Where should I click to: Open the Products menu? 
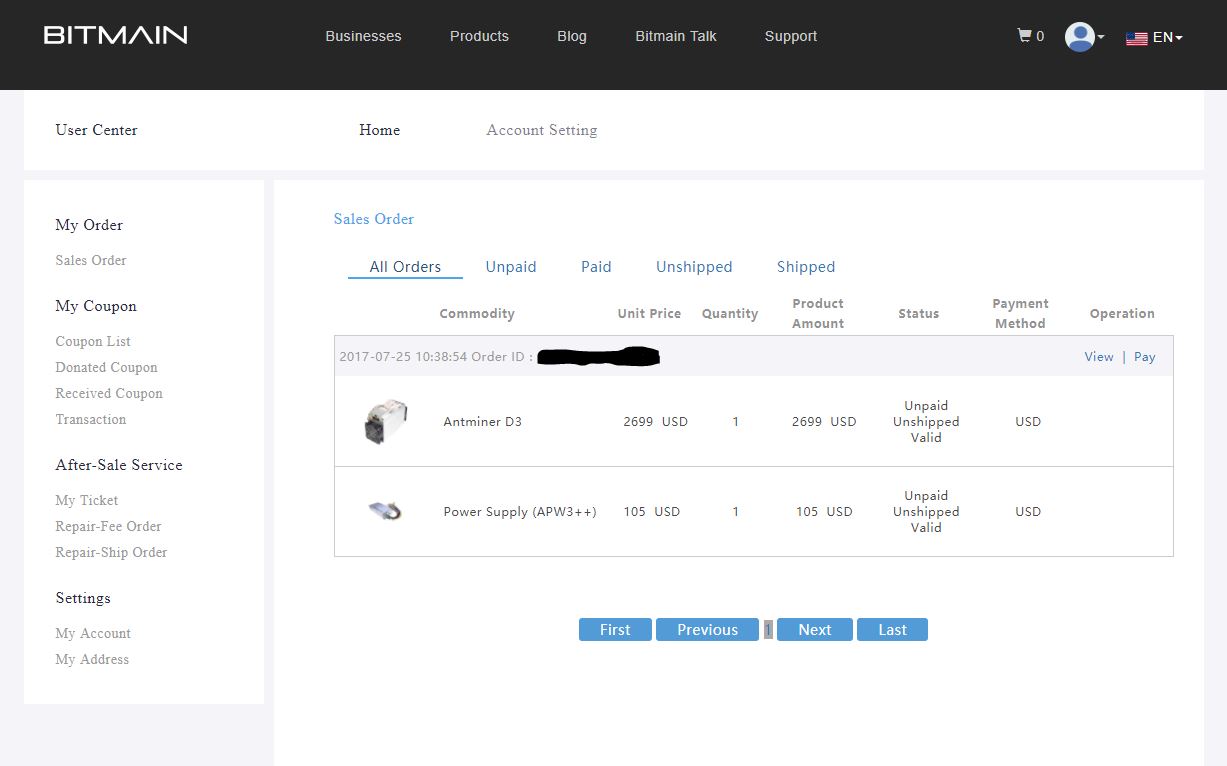coord(479,36)
